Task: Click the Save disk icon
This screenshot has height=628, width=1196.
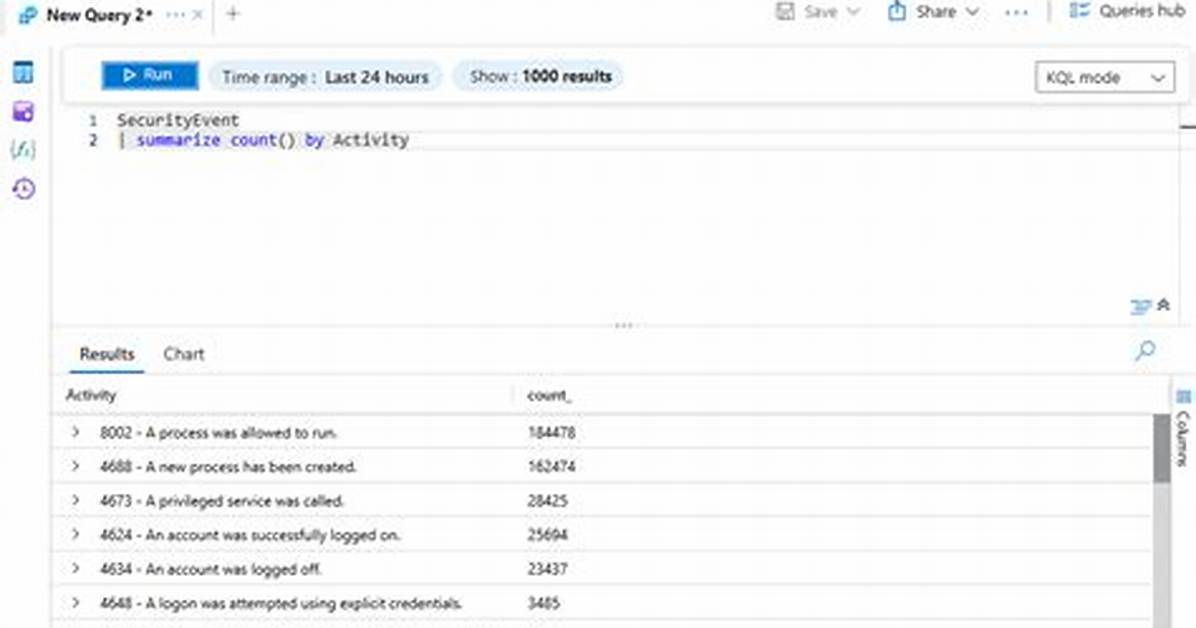Action: (785, 11)
